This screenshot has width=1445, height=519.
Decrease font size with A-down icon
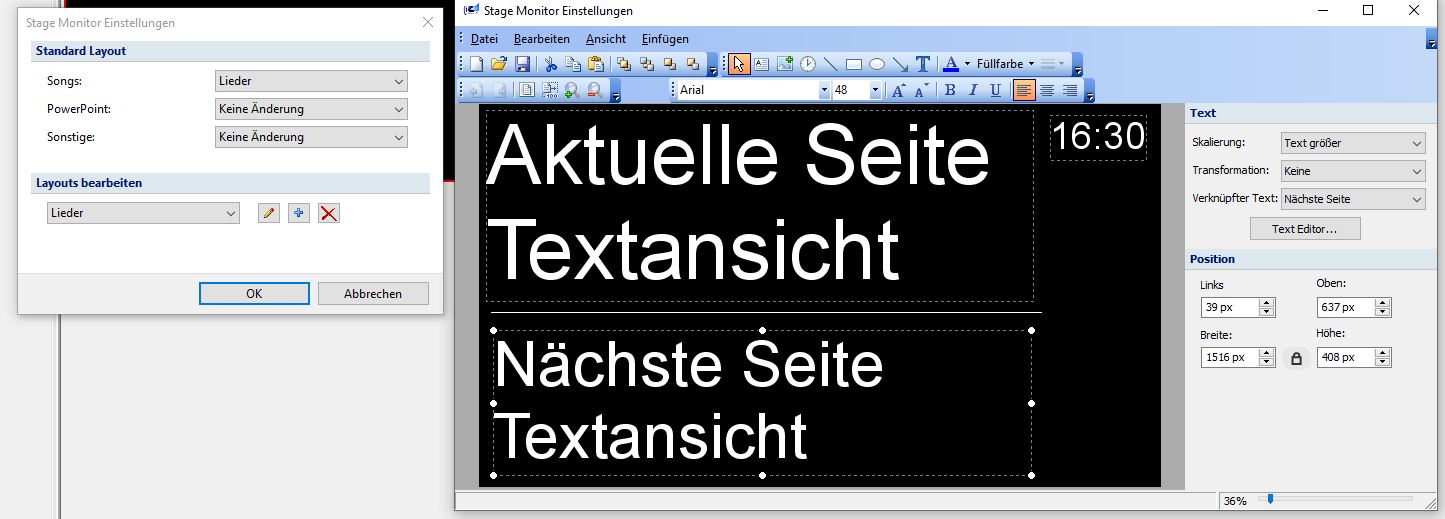click(921, 90)
